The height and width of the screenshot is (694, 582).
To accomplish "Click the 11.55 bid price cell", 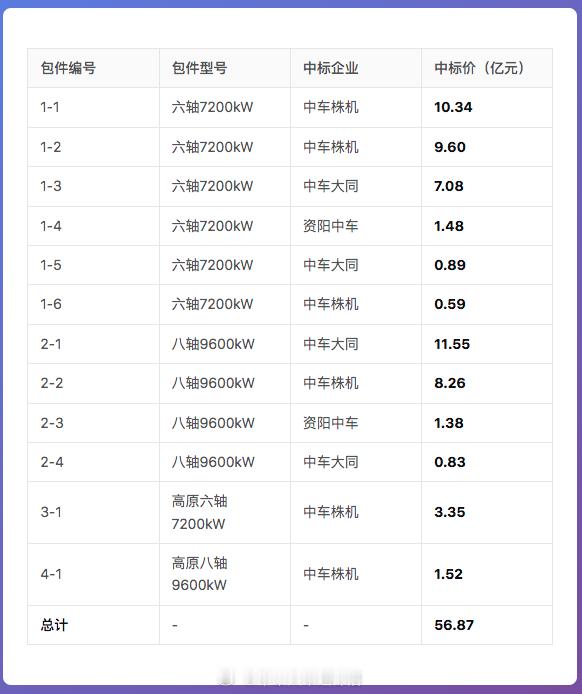I will [x=487, y=344].
